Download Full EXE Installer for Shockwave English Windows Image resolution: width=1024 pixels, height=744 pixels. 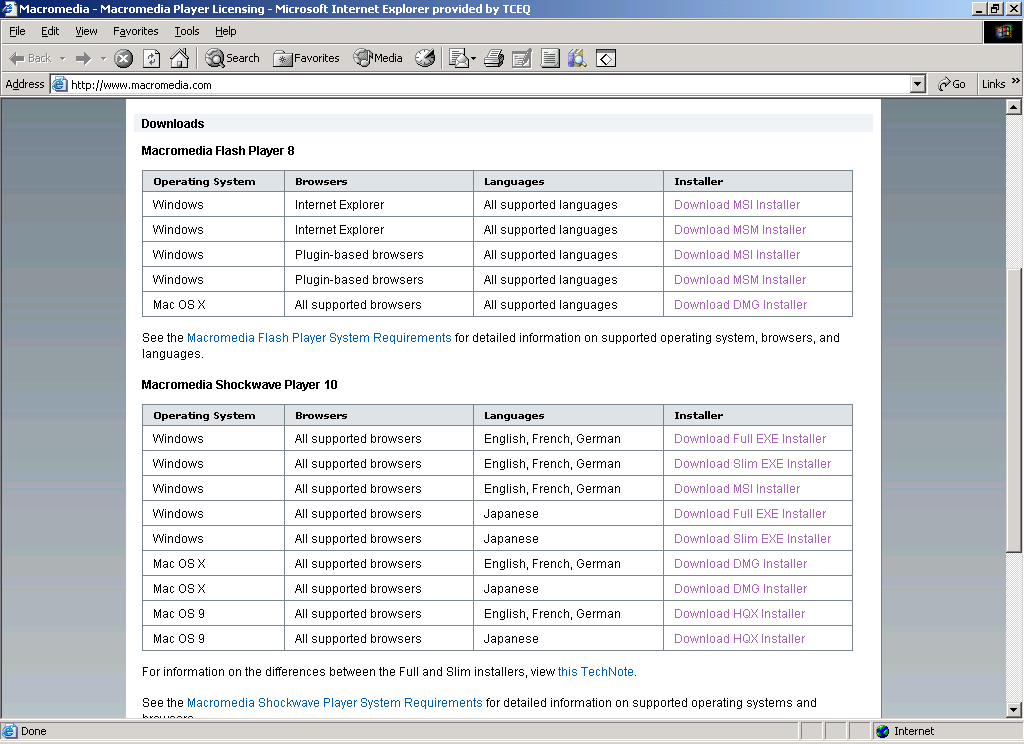click(x=750, y=439)
